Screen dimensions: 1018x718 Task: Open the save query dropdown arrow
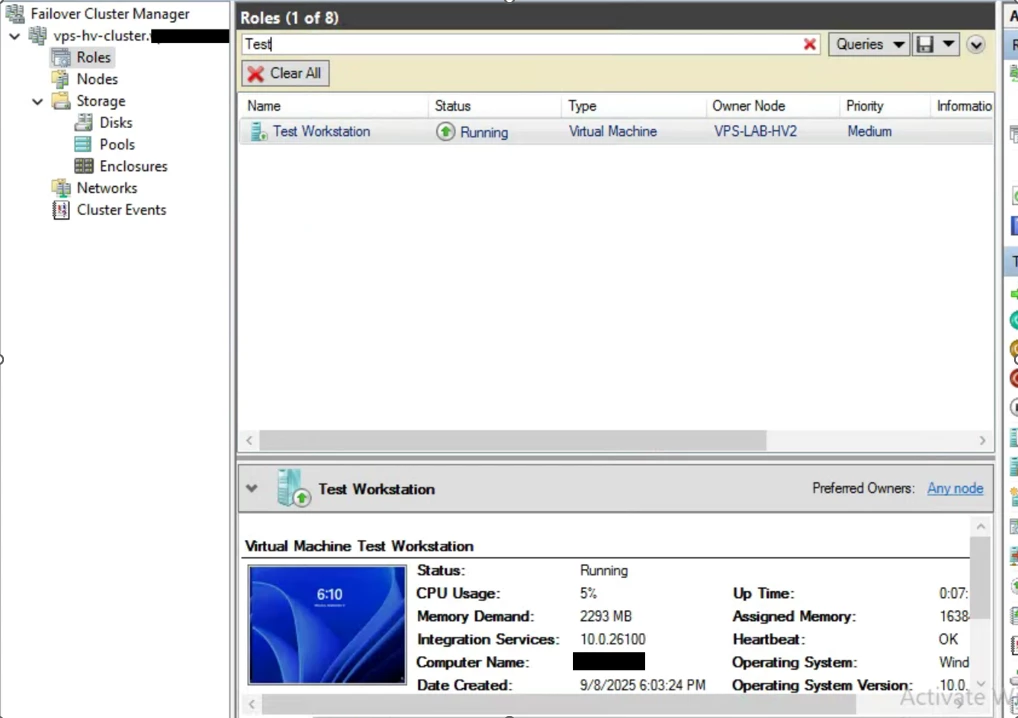click(x=948, y=44)
